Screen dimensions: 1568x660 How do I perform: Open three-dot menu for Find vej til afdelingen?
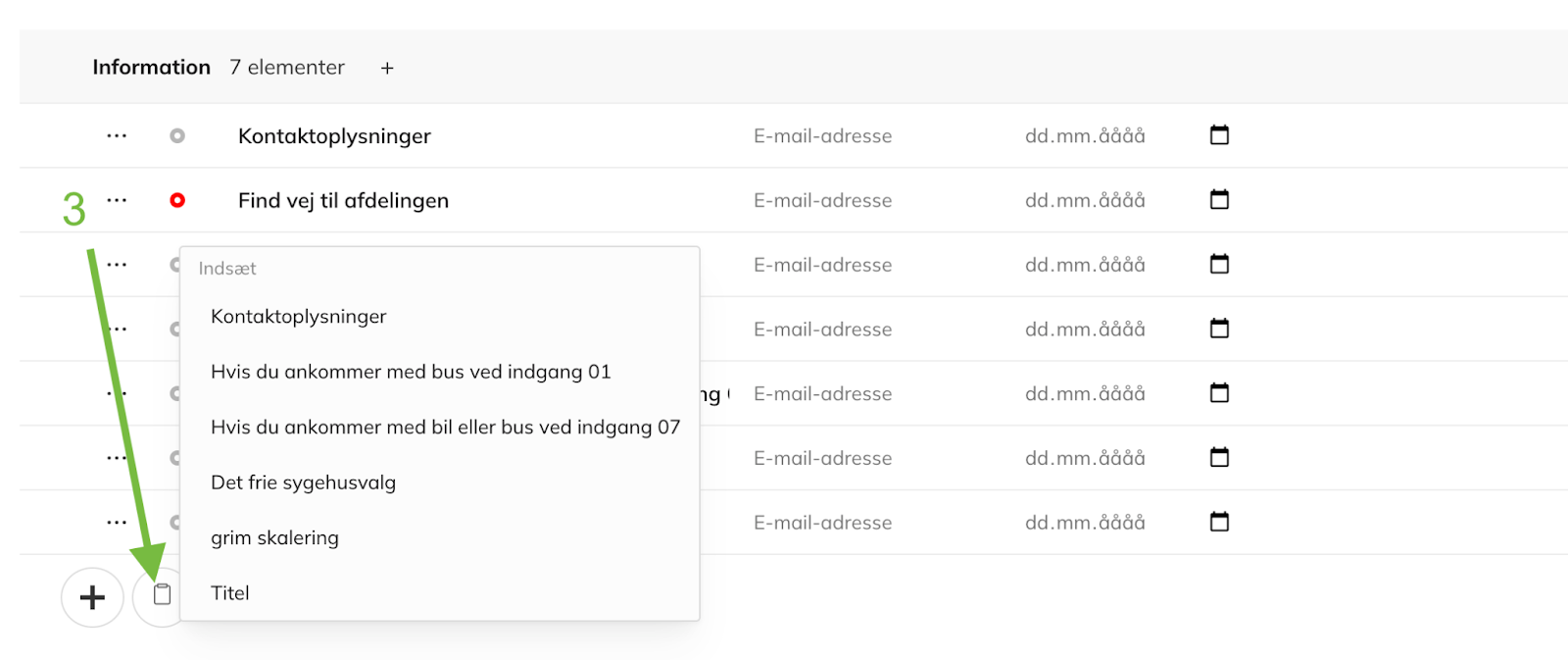[117, 200]
